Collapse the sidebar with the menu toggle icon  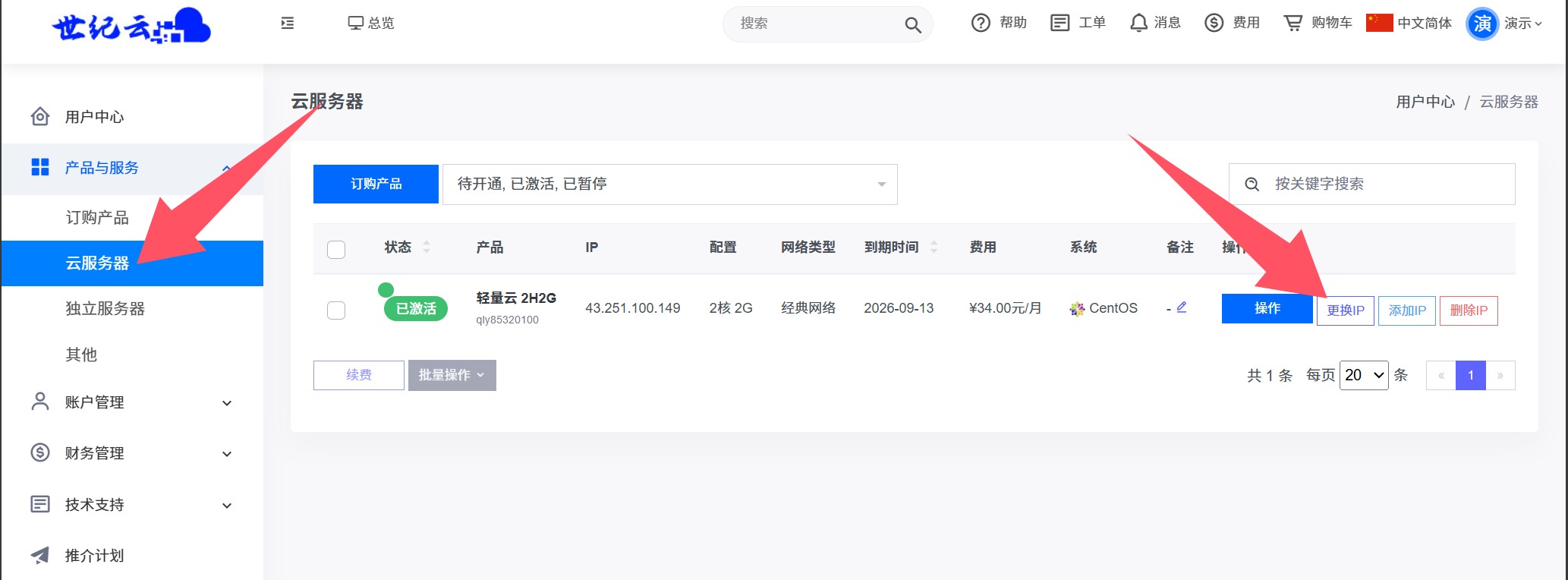click(x=288, y=24)
